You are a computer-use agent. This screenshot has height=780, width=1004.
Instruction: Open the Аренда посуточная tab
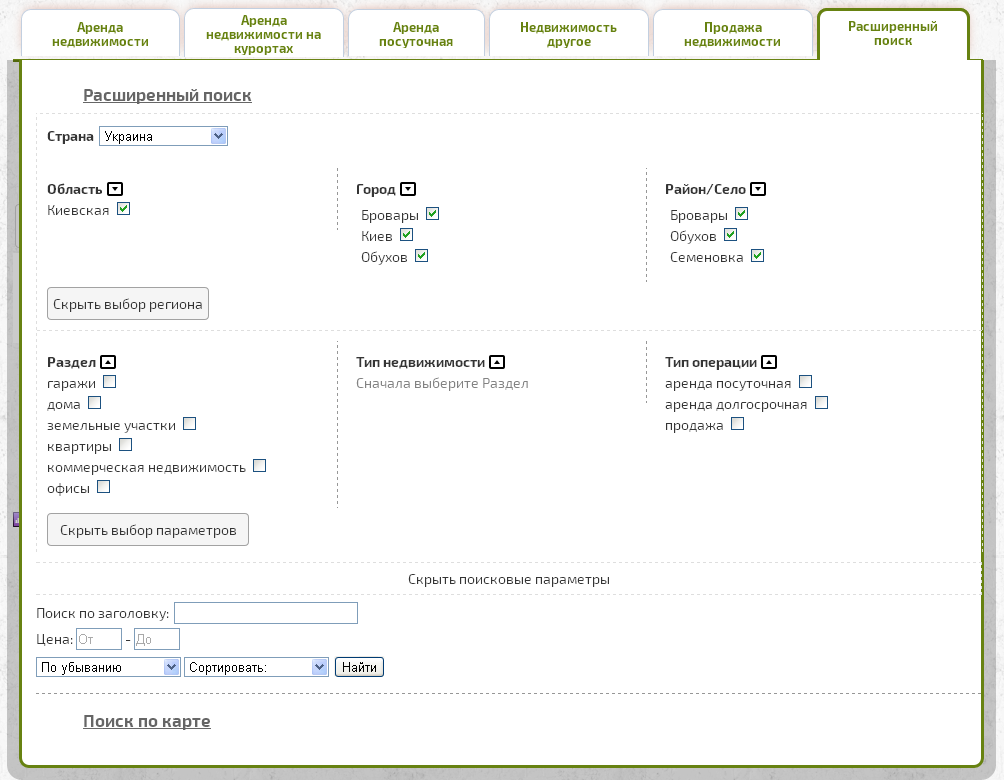click(x=416, y=35)
